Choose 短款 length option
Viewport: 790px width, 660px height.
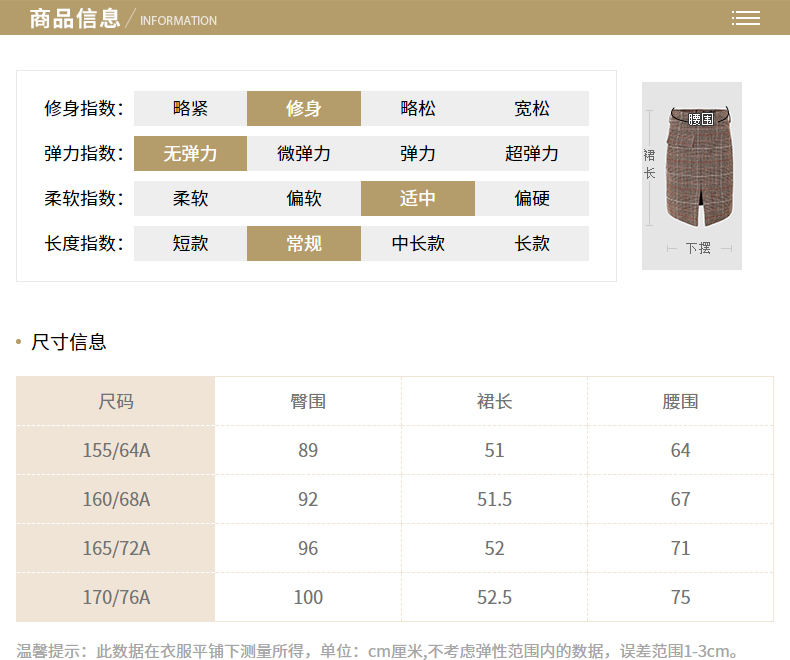click(x=190, y=244)
